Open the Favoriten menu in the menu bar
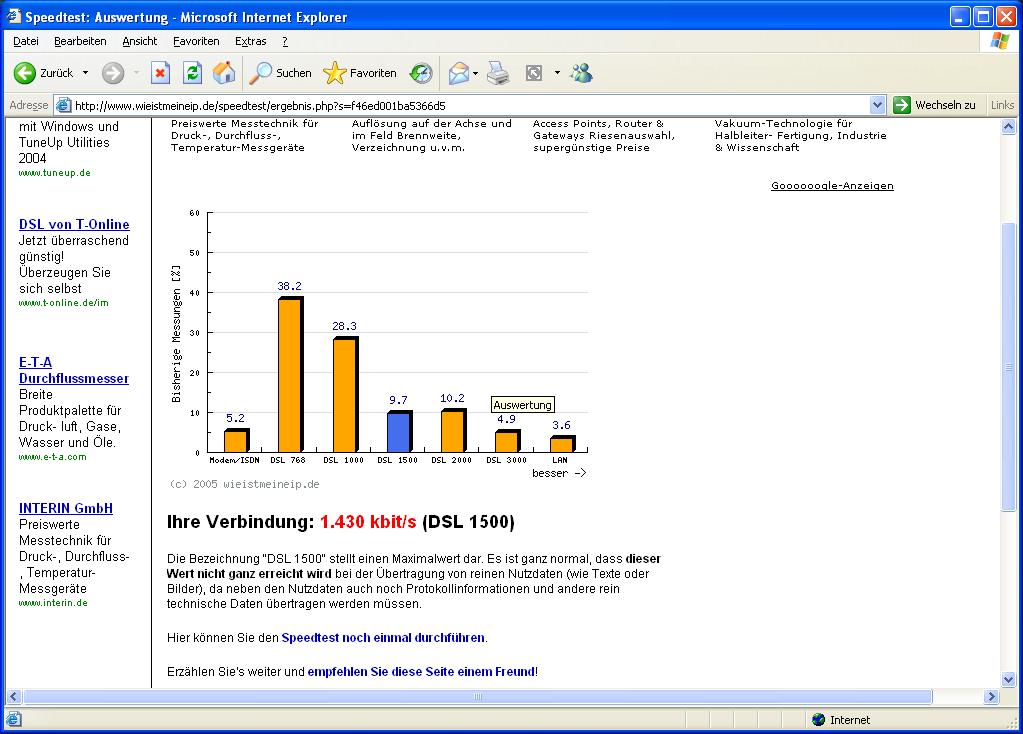 coord(196,41)
